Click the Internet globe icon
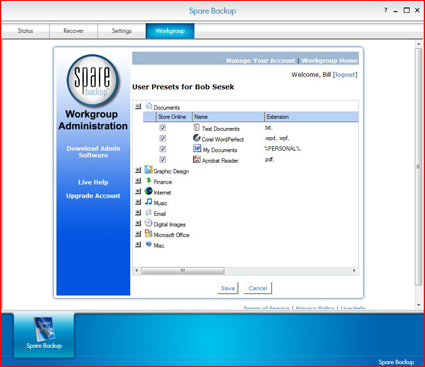The height and width of the screenshot is (367, 425). (x=149, y=191)
